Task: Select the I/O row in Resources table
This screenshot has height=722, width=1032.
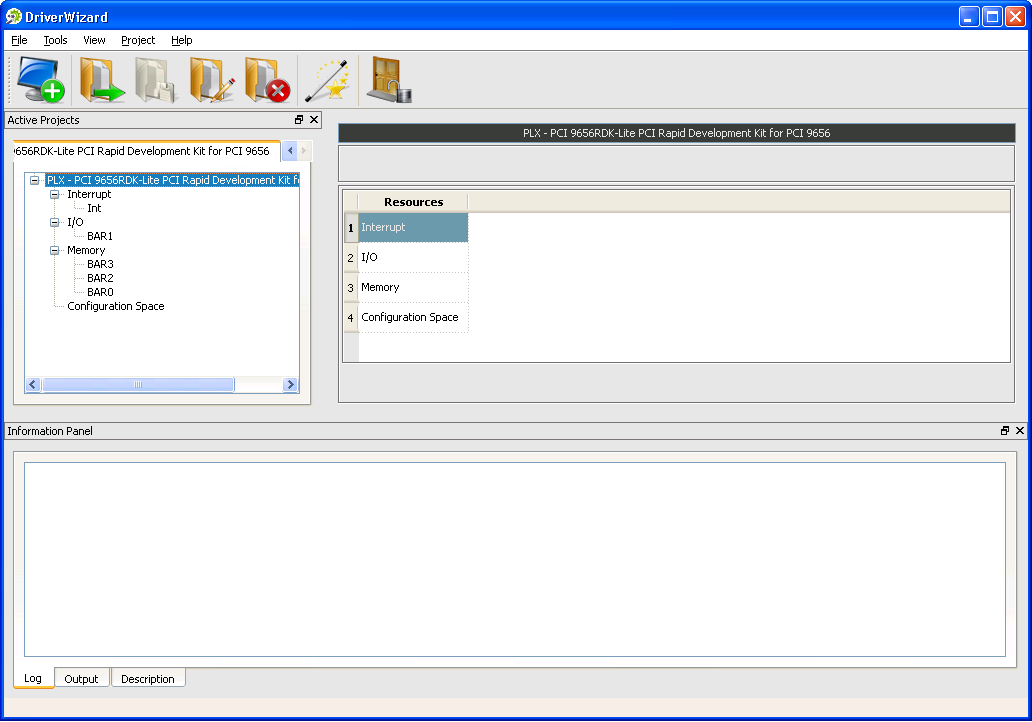Action: [413, 257]
